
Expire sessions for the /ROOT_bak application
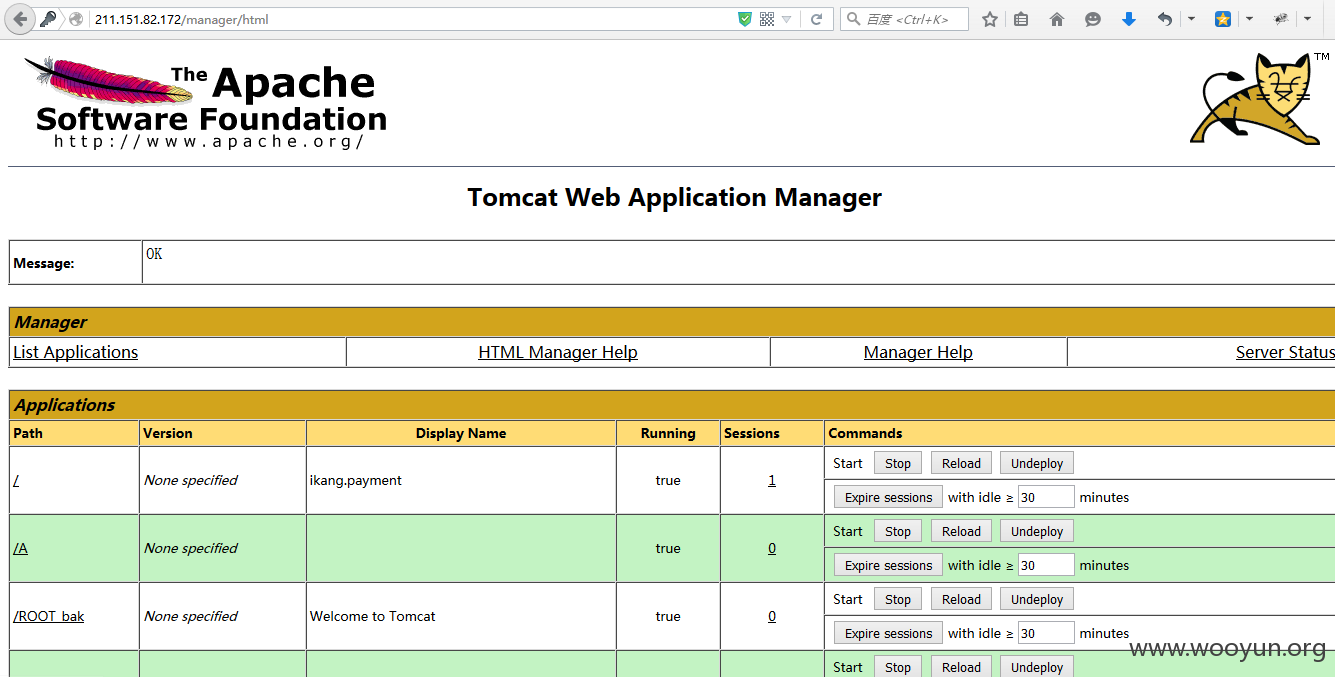[x=888, y=633]
